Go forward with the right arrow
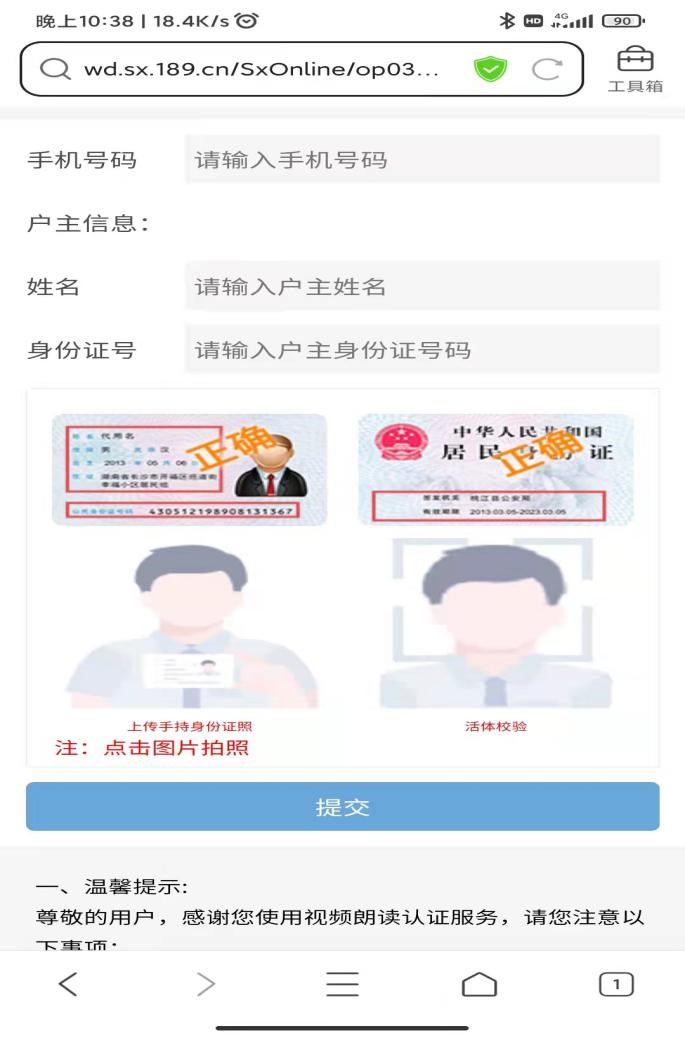This screenshot has width=685, height=1038. [x=206, y=984]
